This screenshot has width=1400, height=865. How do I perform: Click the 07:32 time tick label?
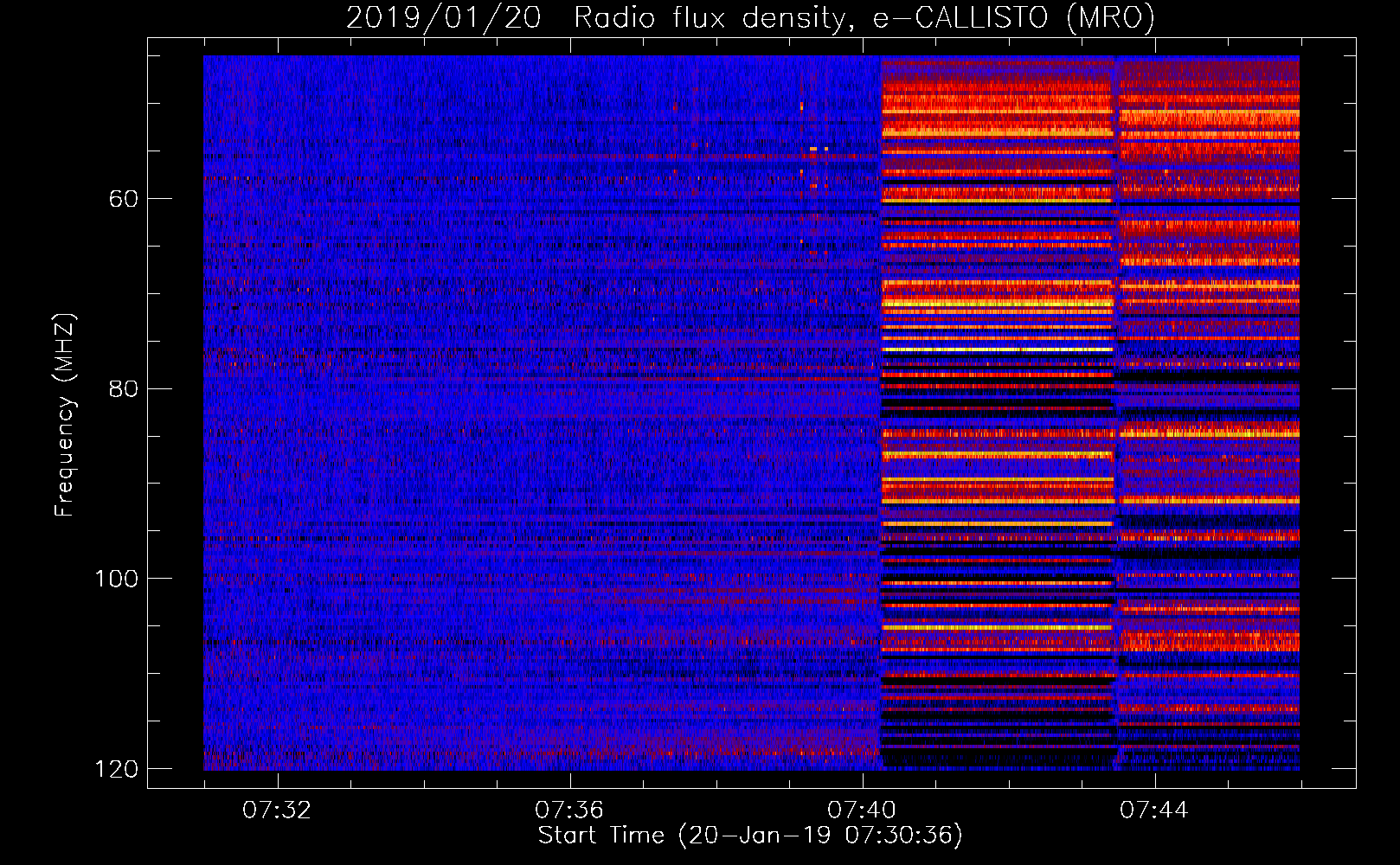[x=277, y=811]
